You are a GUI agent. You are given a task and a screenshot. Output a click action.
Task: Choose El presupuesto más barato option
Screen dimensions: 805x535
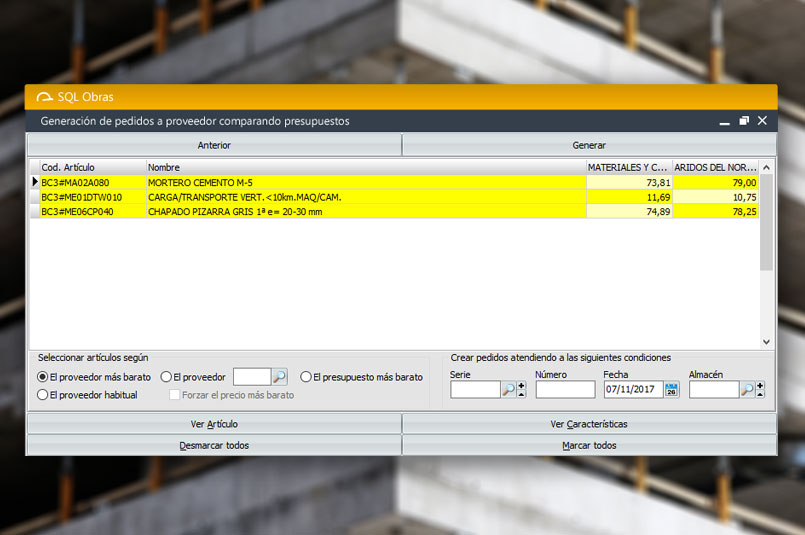coord(306,377)
